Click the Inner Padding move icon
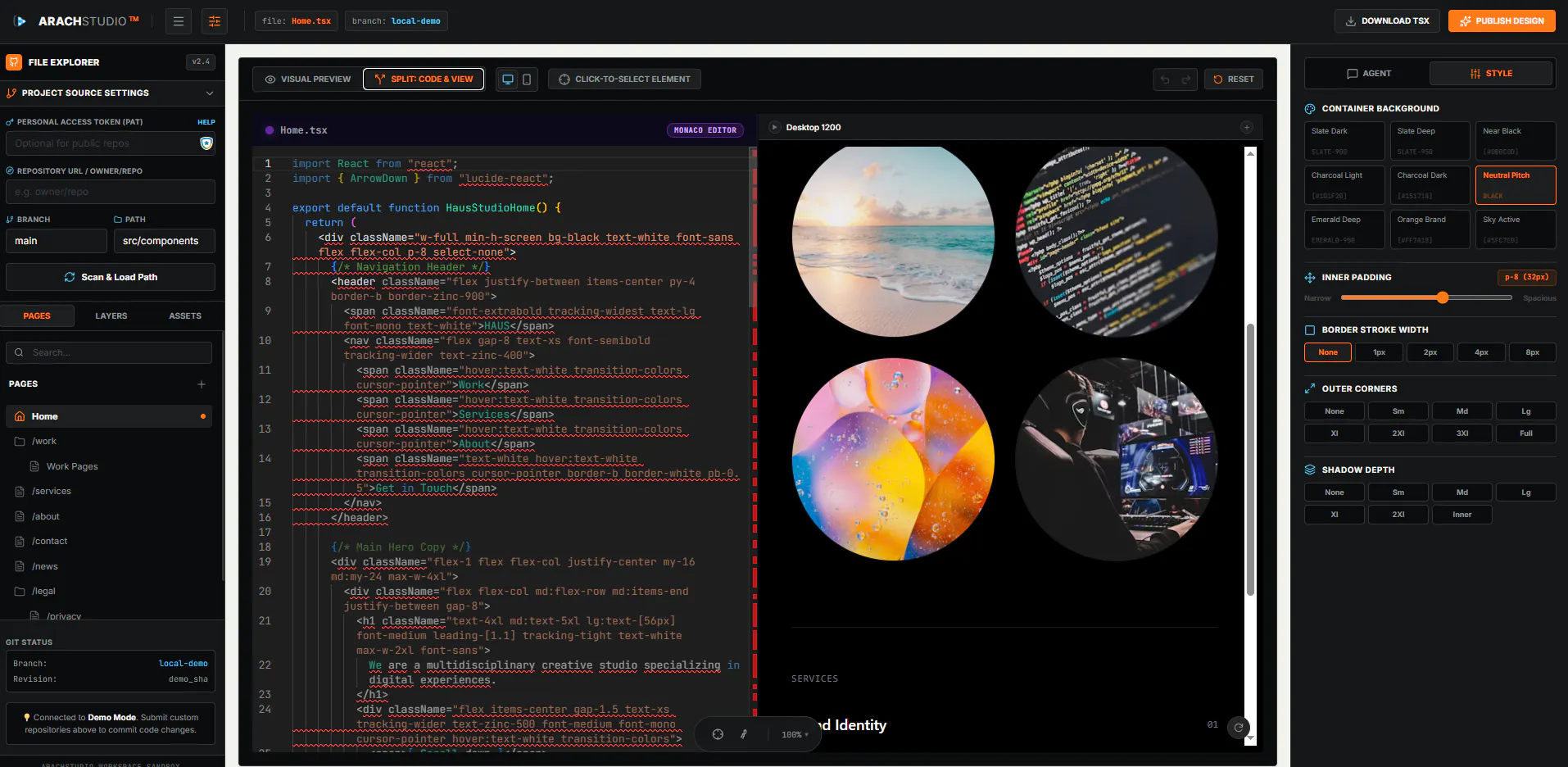 click(1310, 278)
